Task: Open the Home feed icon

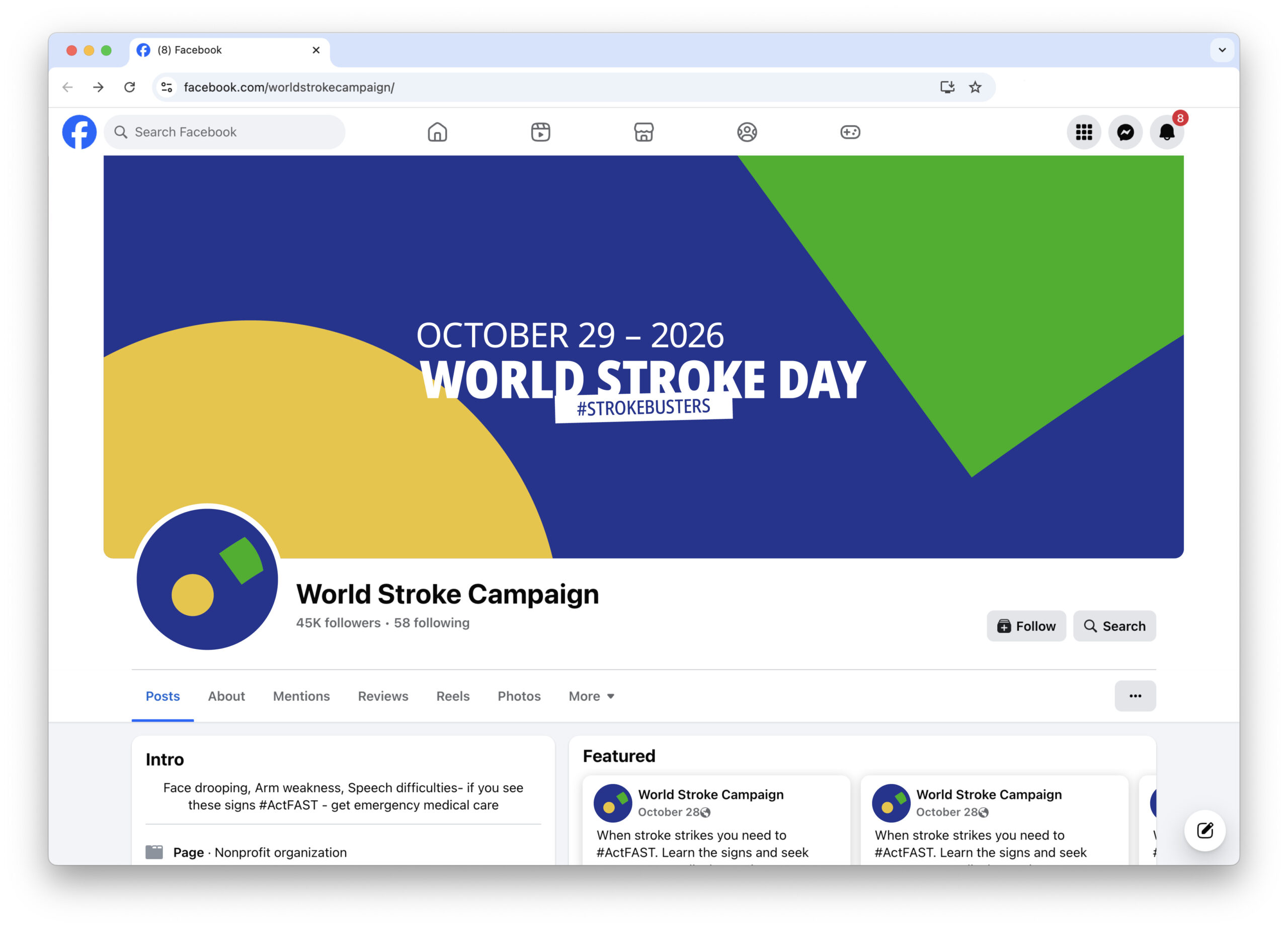Action: [x=437, y=132]
